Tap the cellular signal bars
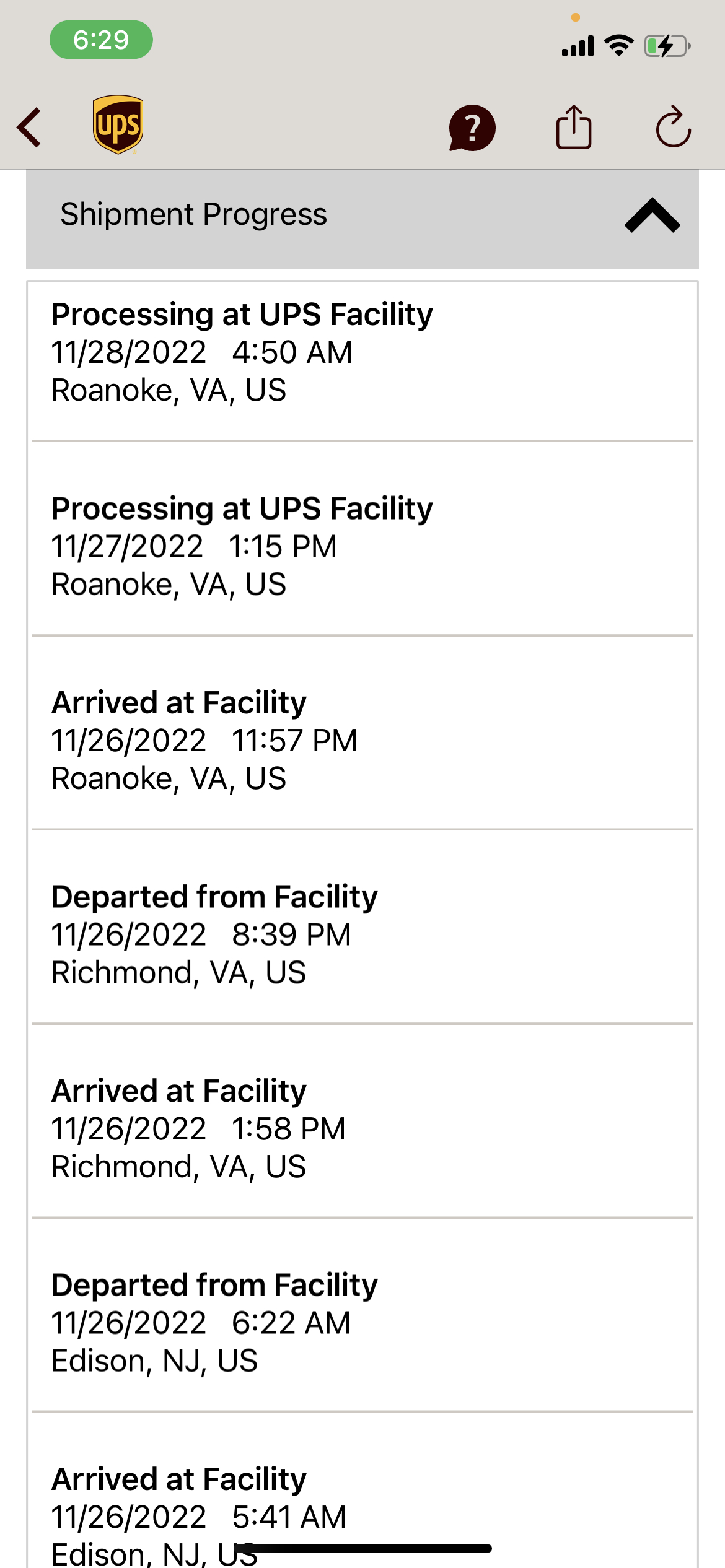The image size is (725, 1568). click(578, 46)
